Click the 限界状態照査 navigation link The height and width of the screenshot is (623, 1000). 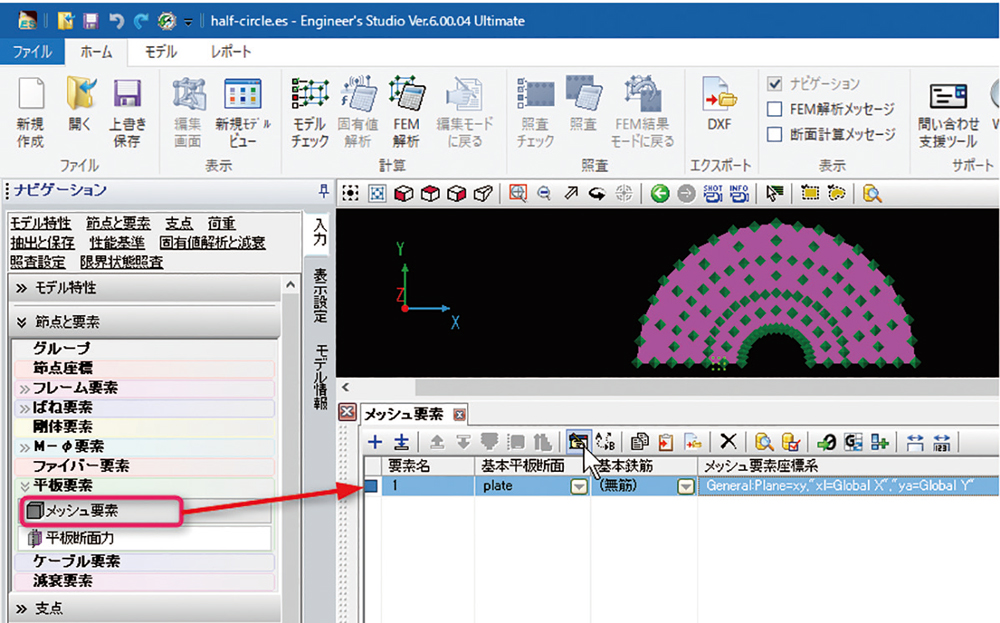[121, 262]
